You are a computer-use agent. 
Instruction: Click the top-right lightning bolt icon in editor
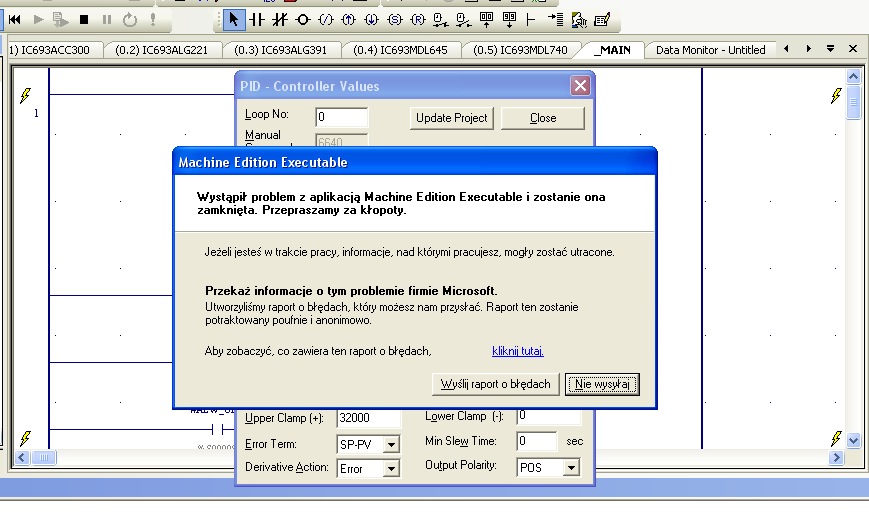coord(836,95)
